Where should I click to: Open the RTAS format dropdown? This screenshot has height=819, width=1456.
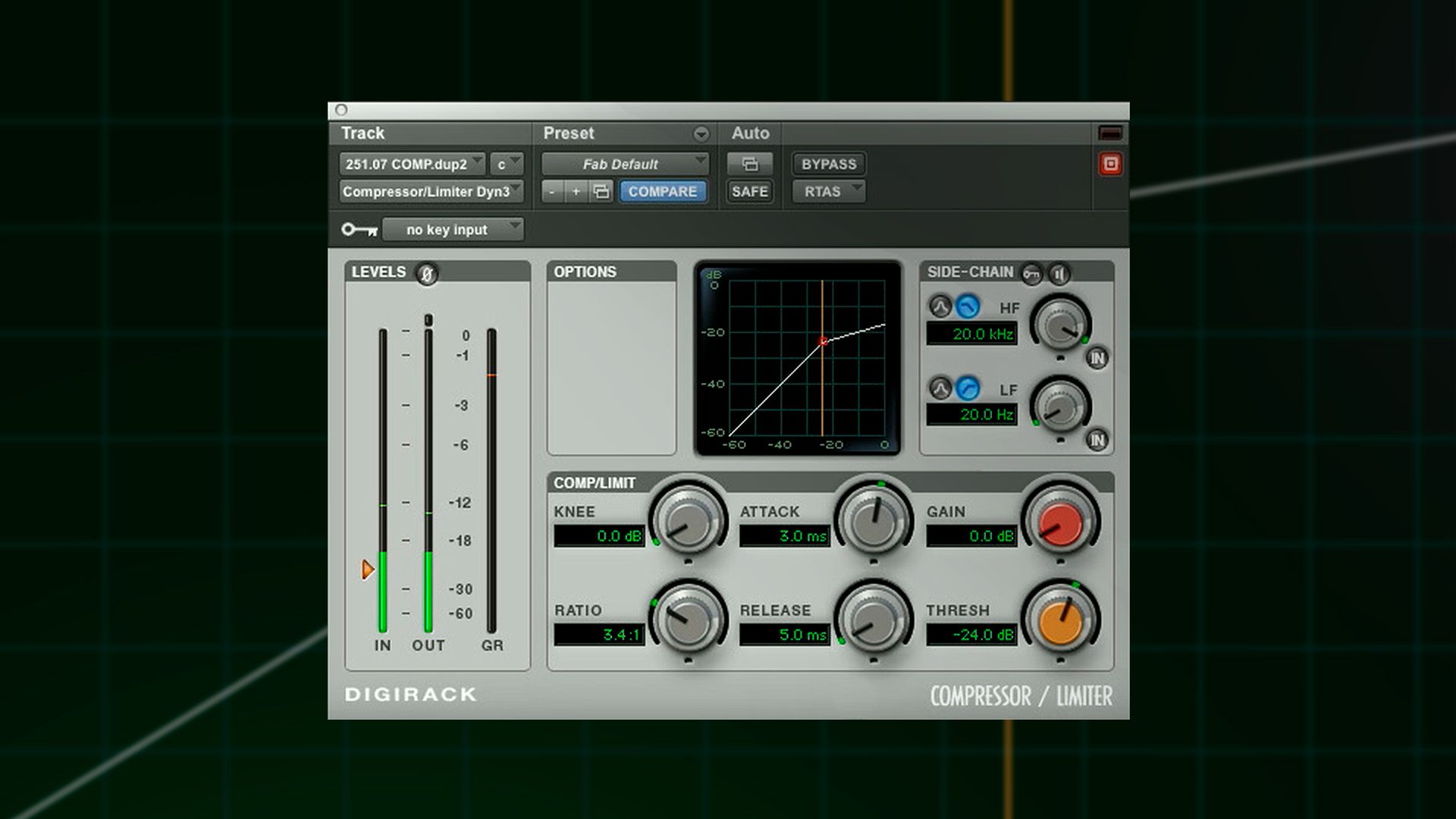click(829, 191)
